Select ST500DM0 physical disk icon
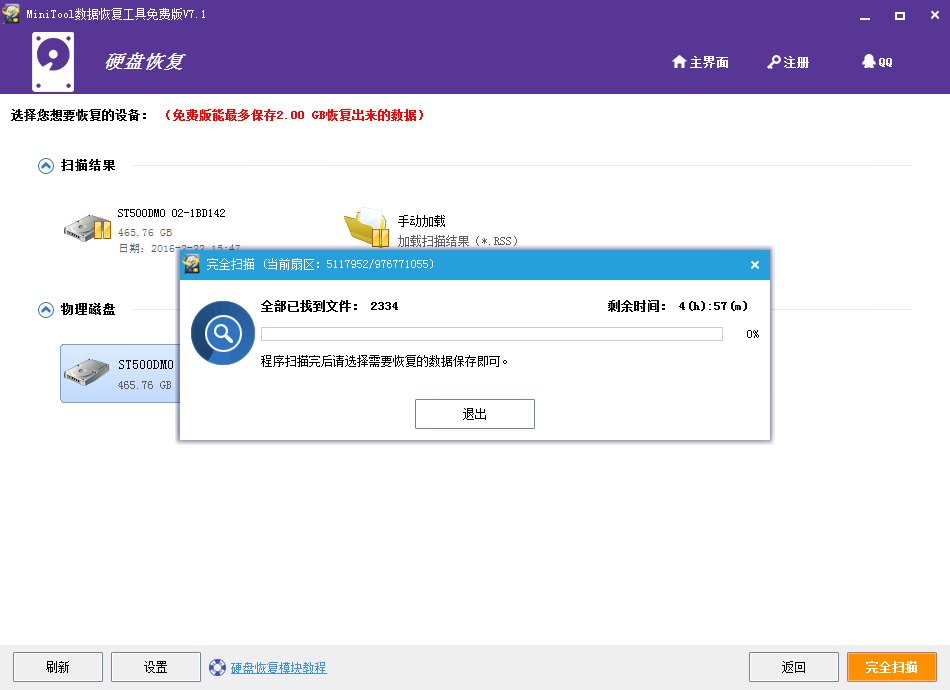The height and width of the screenshot is (690, 950). (x=87, y=372)
